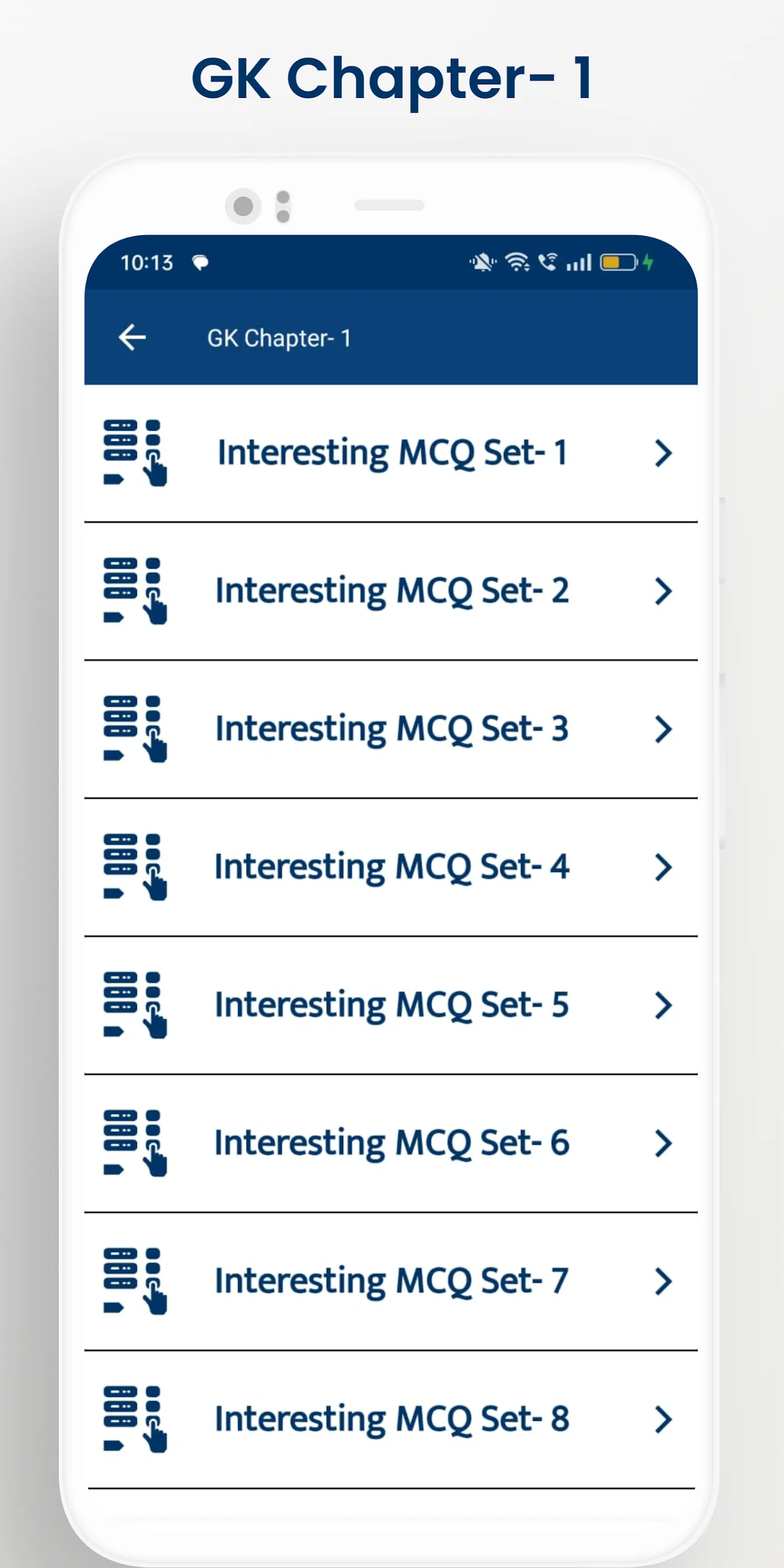Click the quiz icon beside MCQ Set- 2
Viewport: 784px width, 1568px height.
tap(135, 590)
